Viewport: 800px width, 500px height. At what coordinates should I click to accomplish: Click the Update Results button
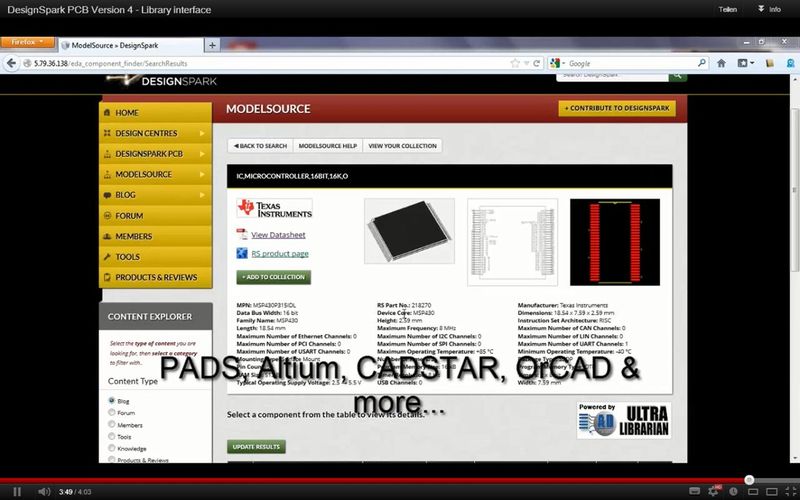click(256, 446)
